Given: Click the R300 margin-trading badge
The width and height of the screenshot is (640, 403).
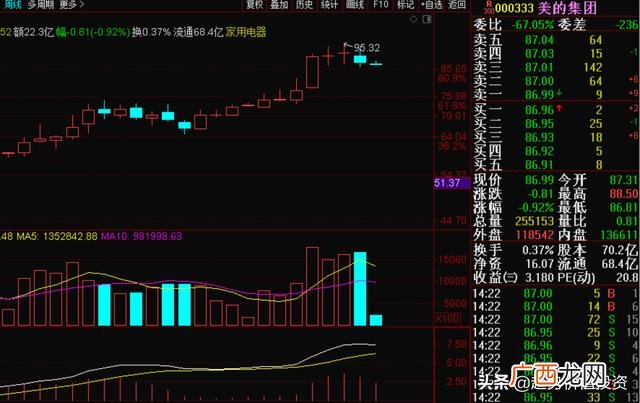Looking at the screenshot, I should click(489, 7).
